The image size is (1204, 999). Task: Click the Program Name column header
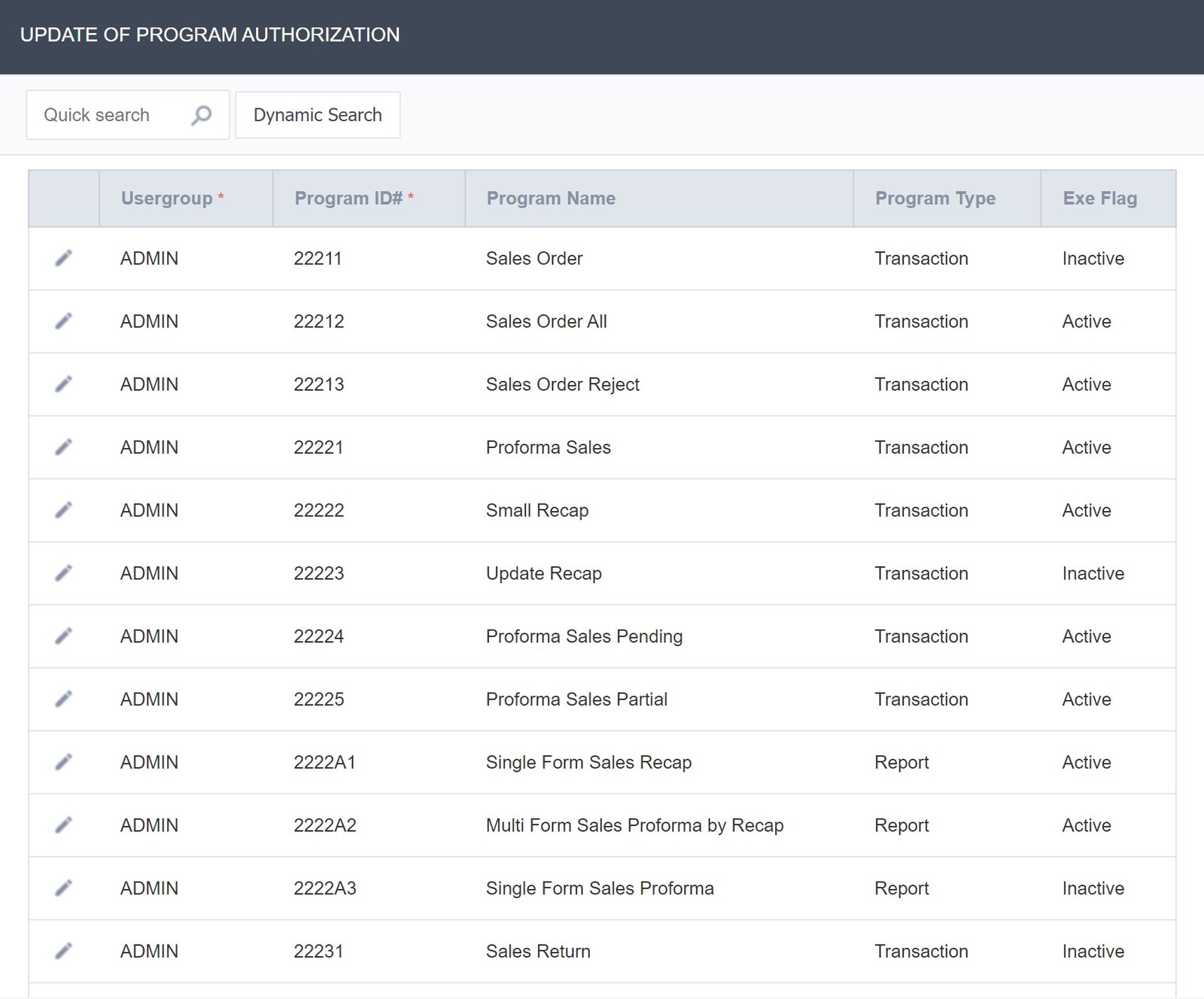[x=551, y=199]
